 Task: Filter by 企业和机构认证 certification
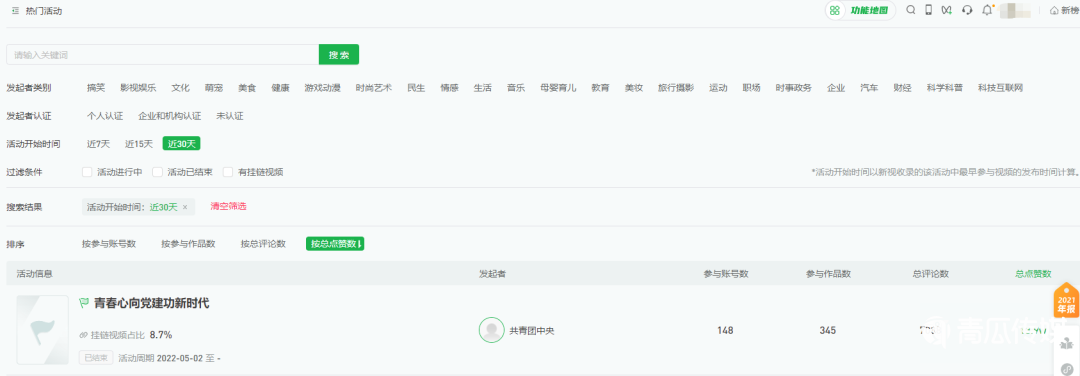169,116
